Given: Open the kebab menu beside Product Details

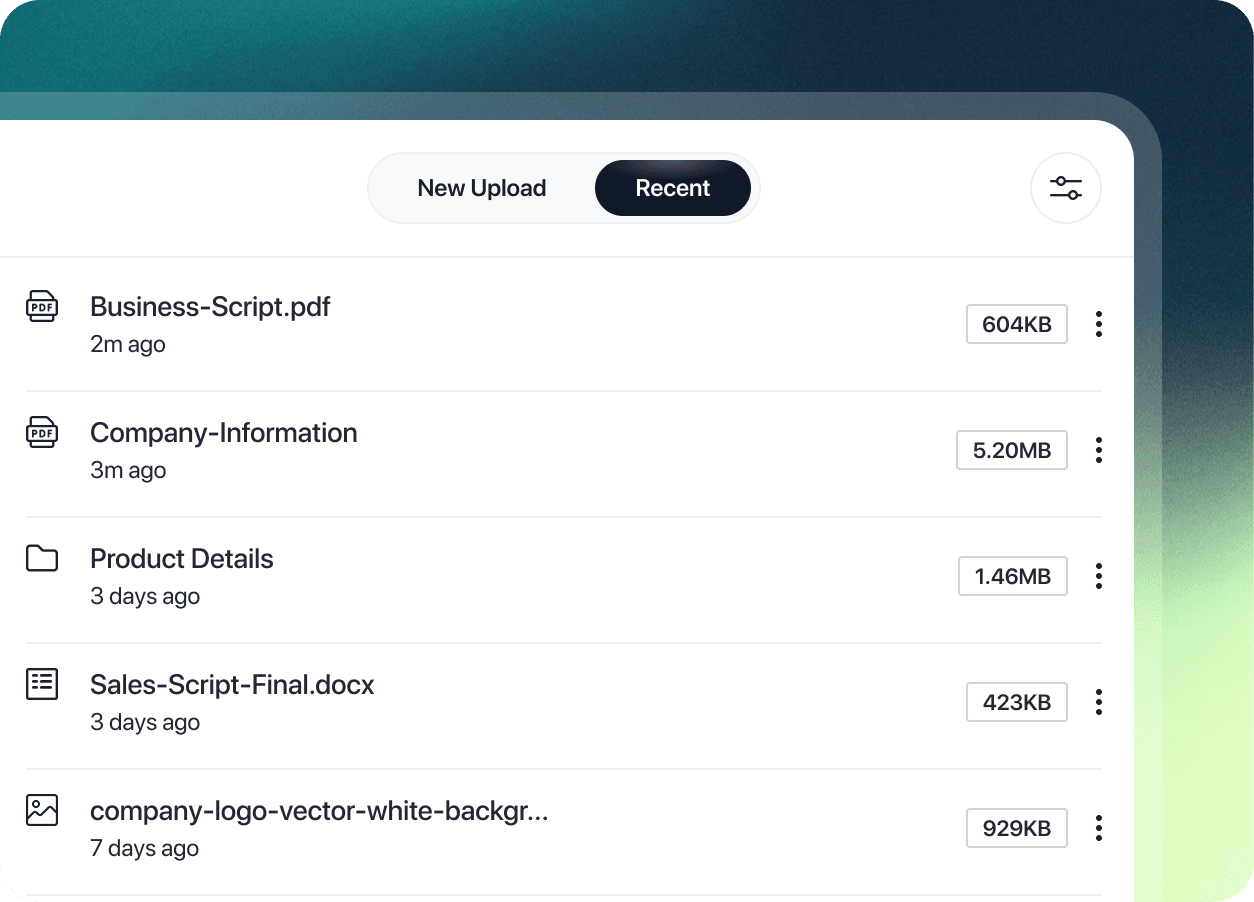Looking at the screenshot, I should pyautogui.click(x=1098, y=576).
